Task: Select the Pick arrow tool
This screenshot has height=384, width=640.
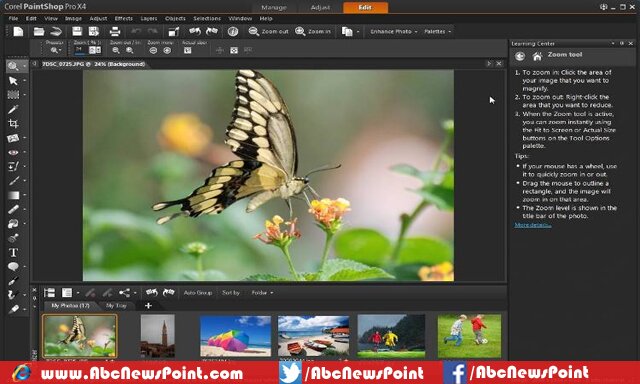Action: pyautogui.click(x=13, y=80)
